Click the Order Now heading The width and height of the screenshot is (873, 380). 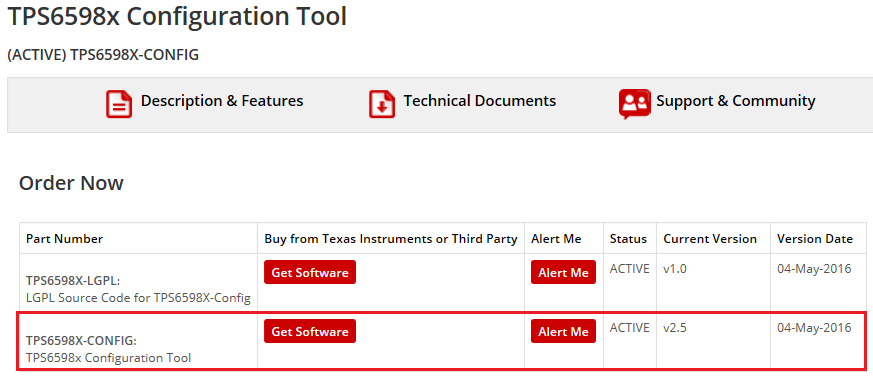coord(71,182)
